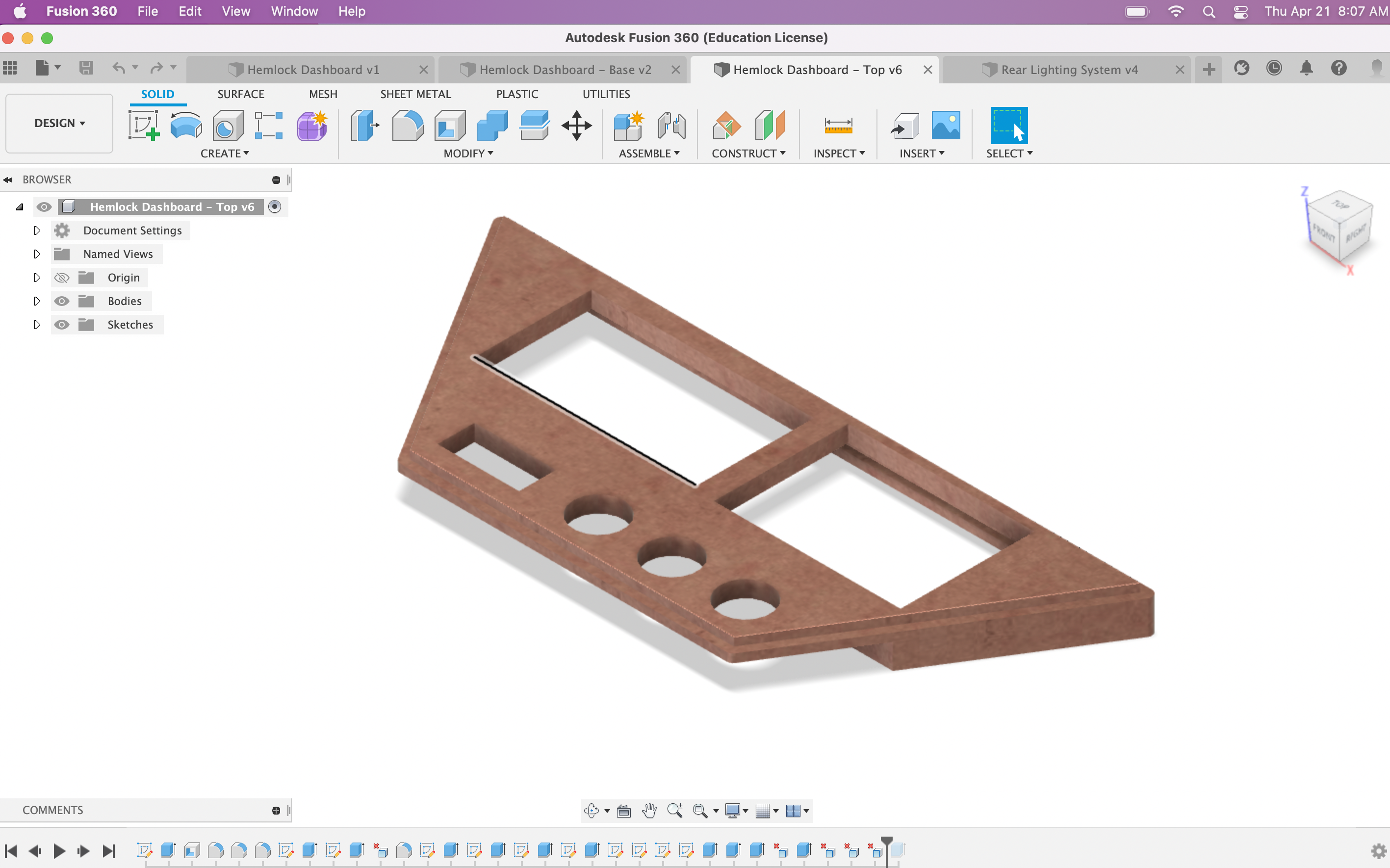Hide the Bodies folder visibility
Viewport: 1390px width, 868px height.
[x=62, y=301]
